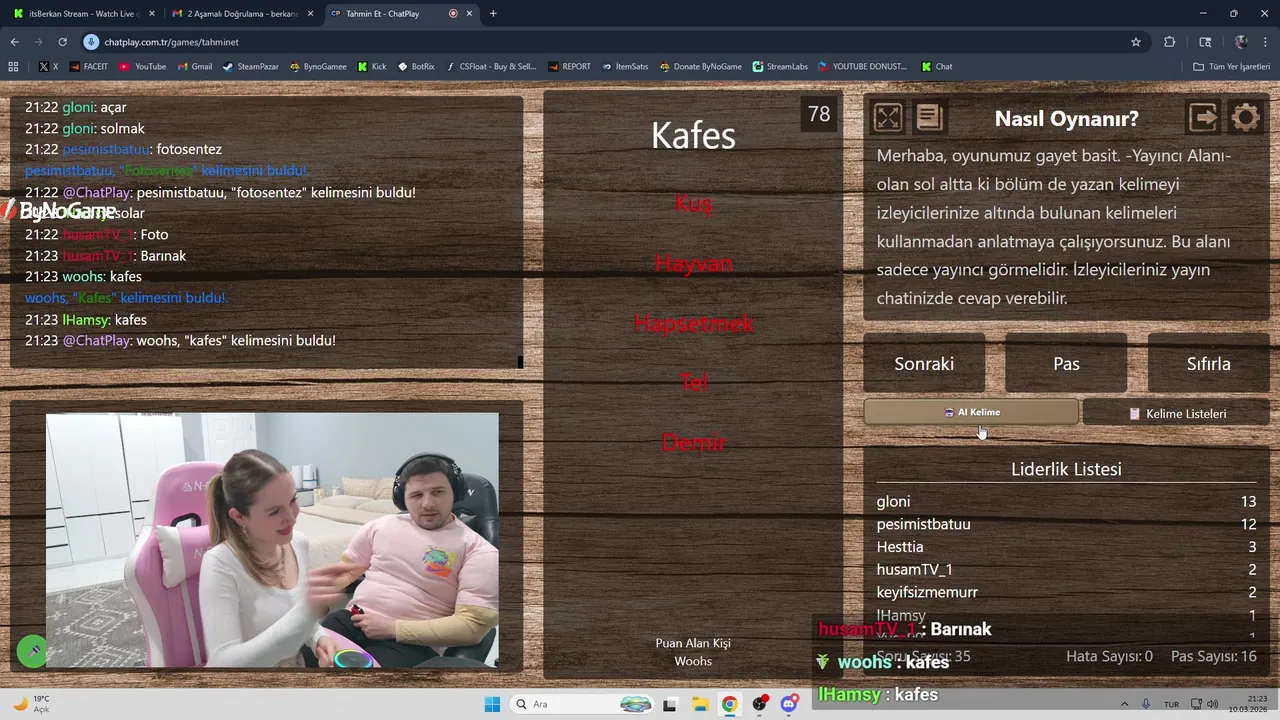
Task: Click the timer value 78
Action: point(819,114)
